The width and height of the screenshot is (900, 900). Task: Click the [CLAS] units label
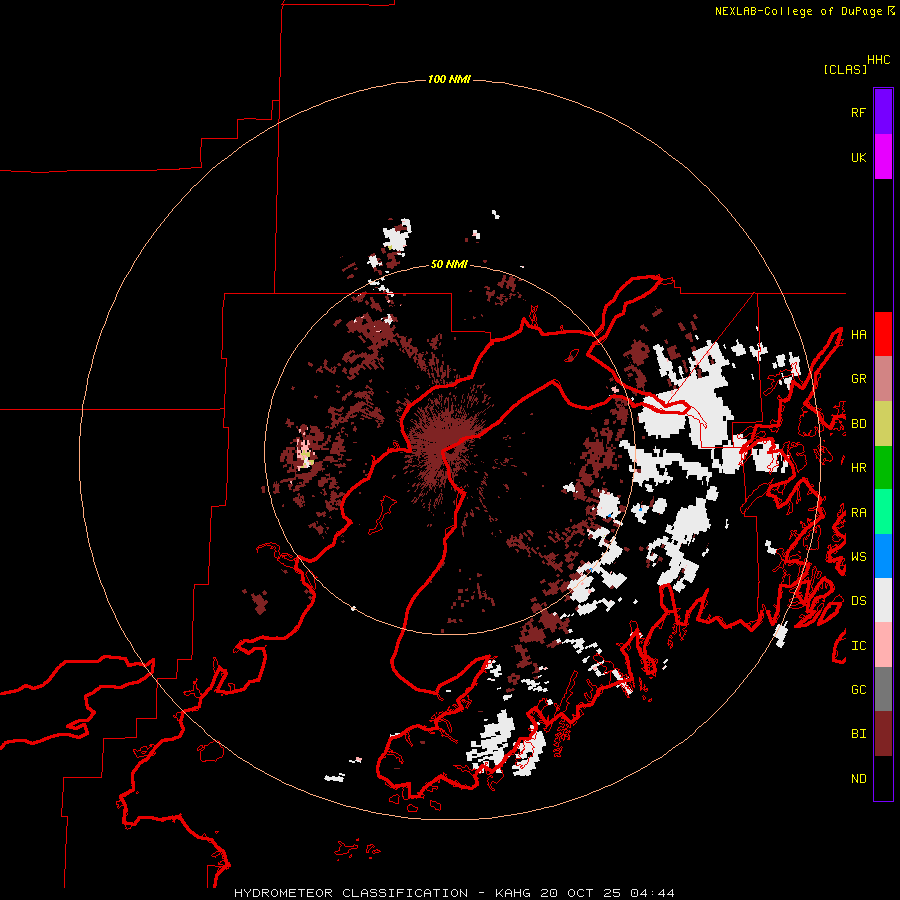(x=845, y=70)
